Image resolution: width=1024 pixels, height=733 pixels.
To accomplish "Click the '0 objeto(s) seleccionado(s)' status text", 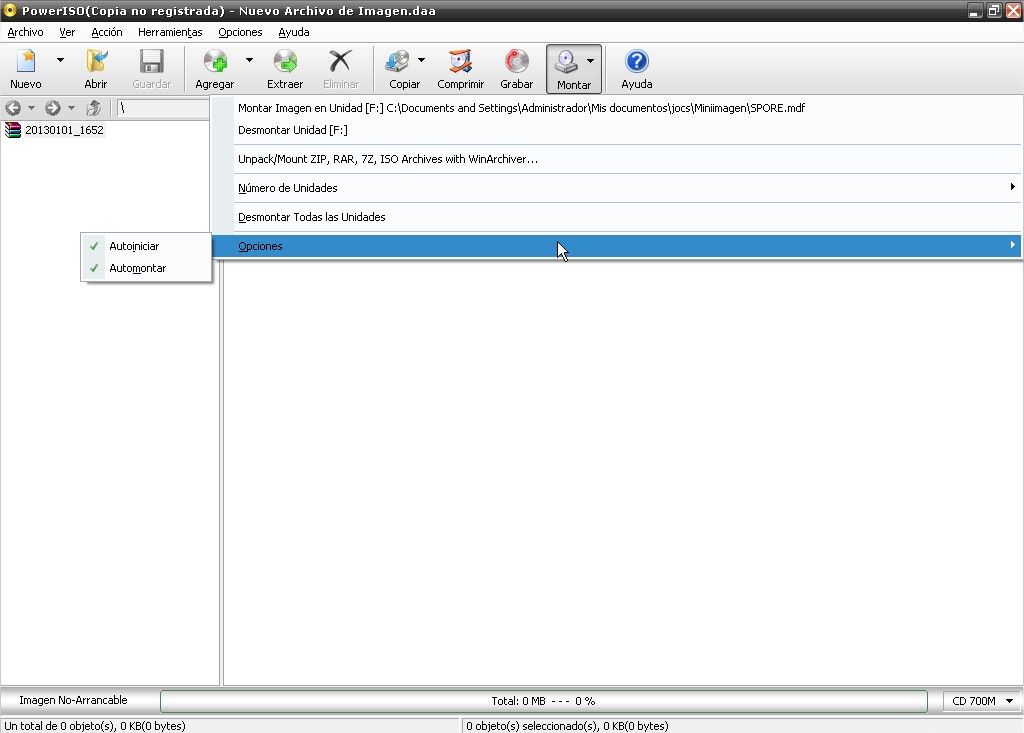I will 567,726.
